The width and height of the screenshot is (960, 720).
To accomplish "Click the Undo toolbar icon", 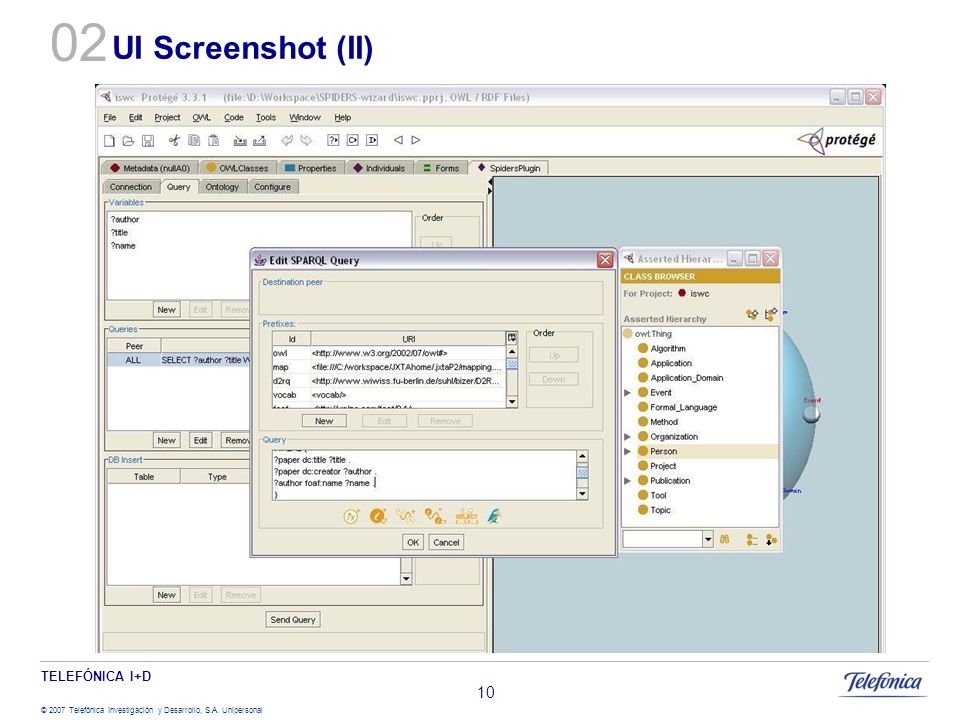I will 287,141.
